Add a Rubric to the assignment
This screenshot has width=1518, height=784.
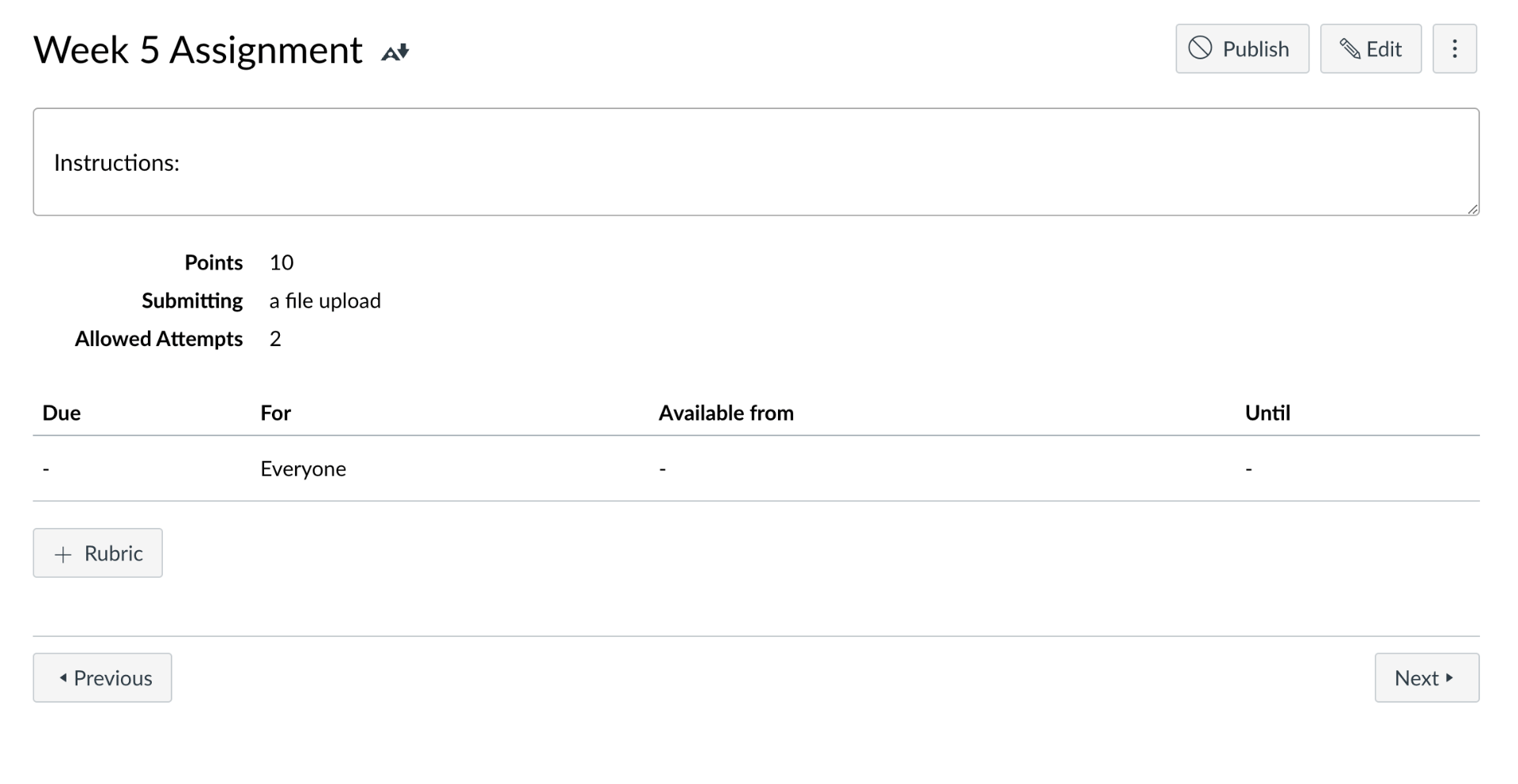point(97,553)
